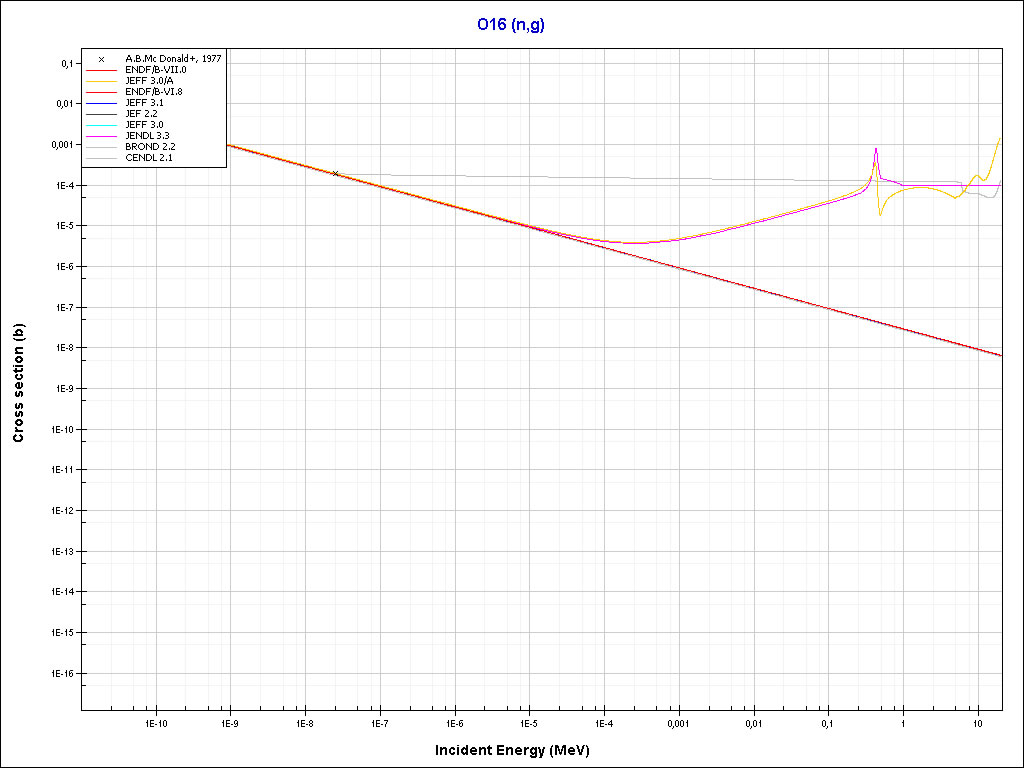Click the magenta resonance peak near 0.4 MeV

pos(876,150)
